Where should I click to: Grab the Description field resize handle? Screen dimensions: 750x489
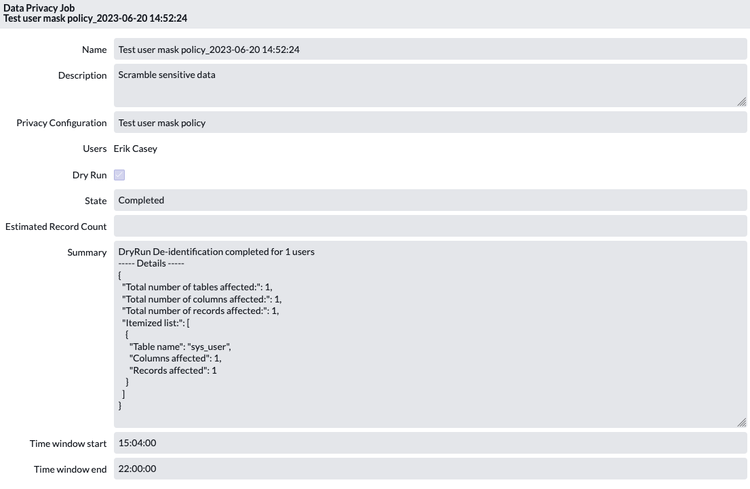click(741, 101)
